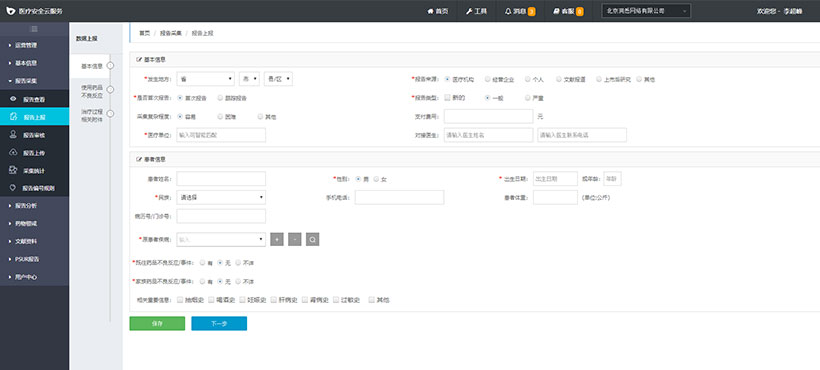Click the user icon for 报告审核
This screenshot has width=820, height=370.
tap(13, 134)
